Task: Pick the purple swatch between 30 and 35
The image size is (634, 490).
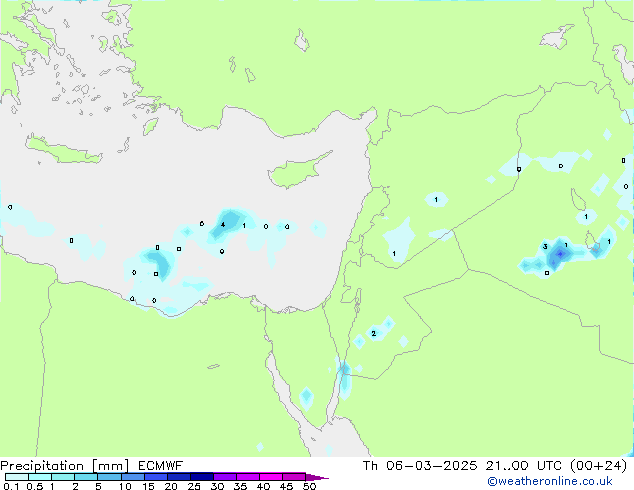Action: 225,477
